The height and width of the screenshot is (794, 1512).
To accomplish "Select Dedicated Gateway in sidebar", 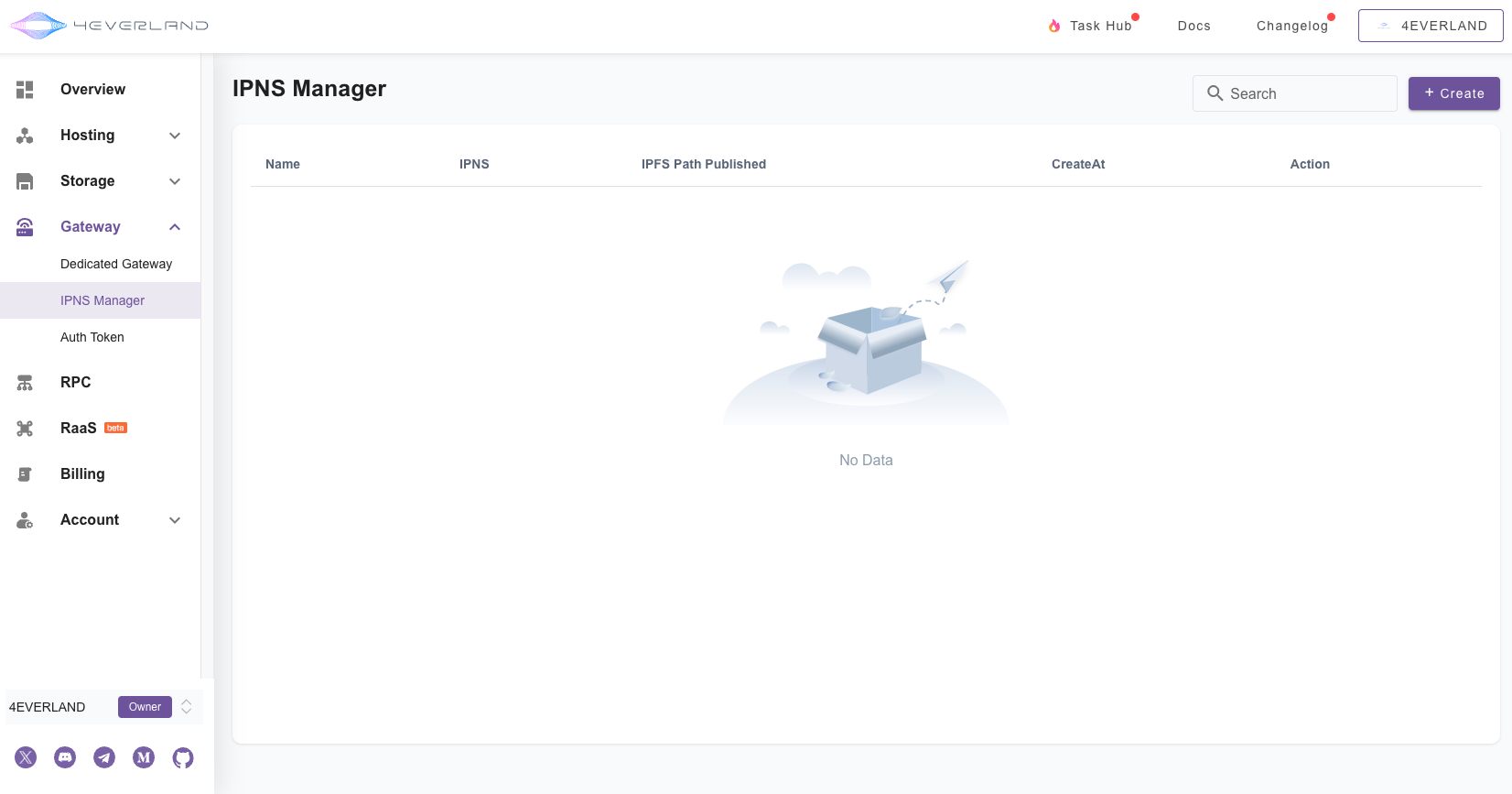I will click(116, 264).
